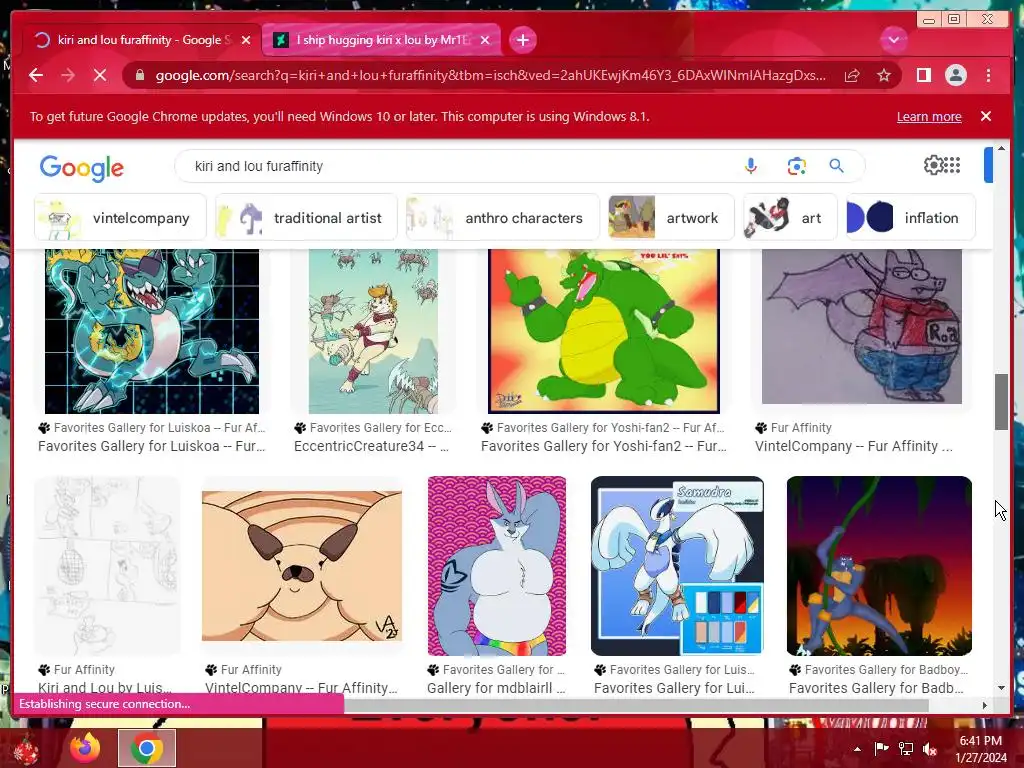Open the grey rabbit on pink thumbnail
Screen dimensions: 1024x768
point(496,566)
